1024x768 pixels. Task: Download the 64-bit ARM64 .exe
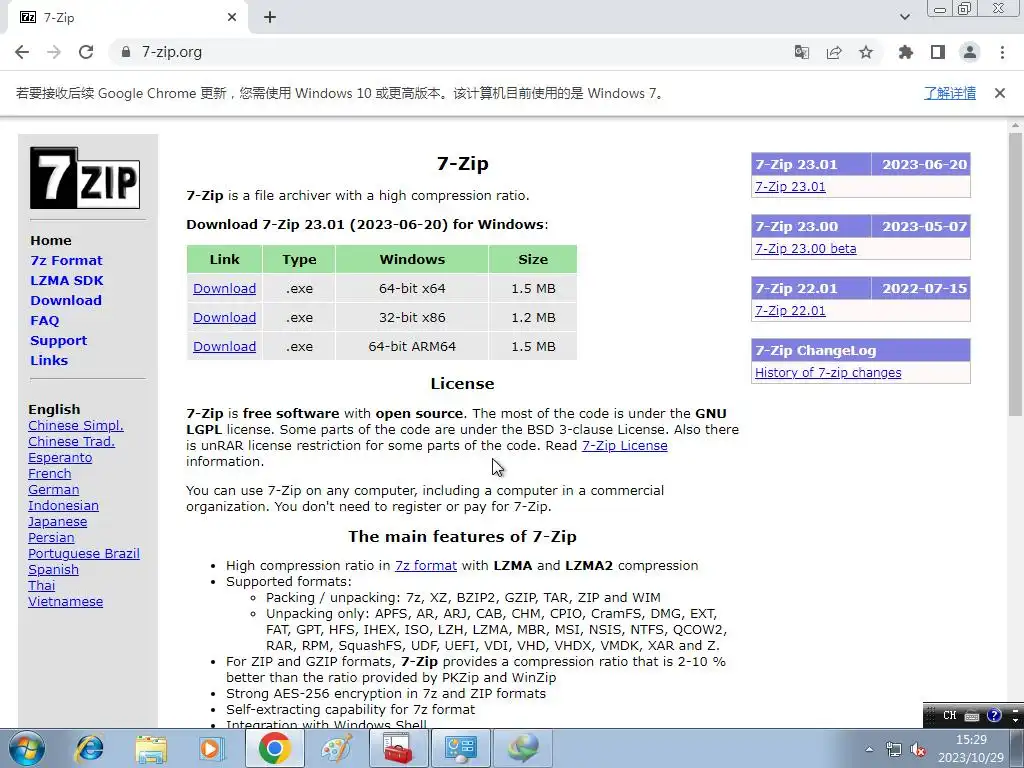point(225,347)
